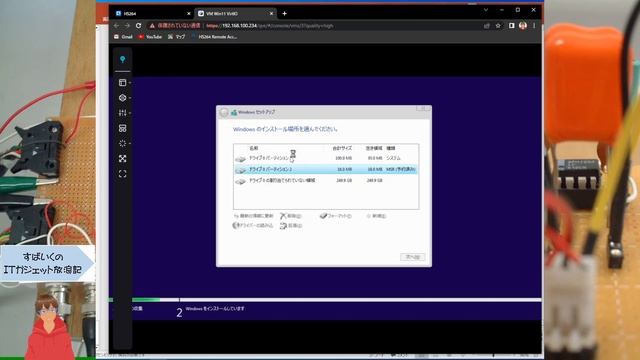
Task: Open the Gmail bookmark
Action: (123, 37)
